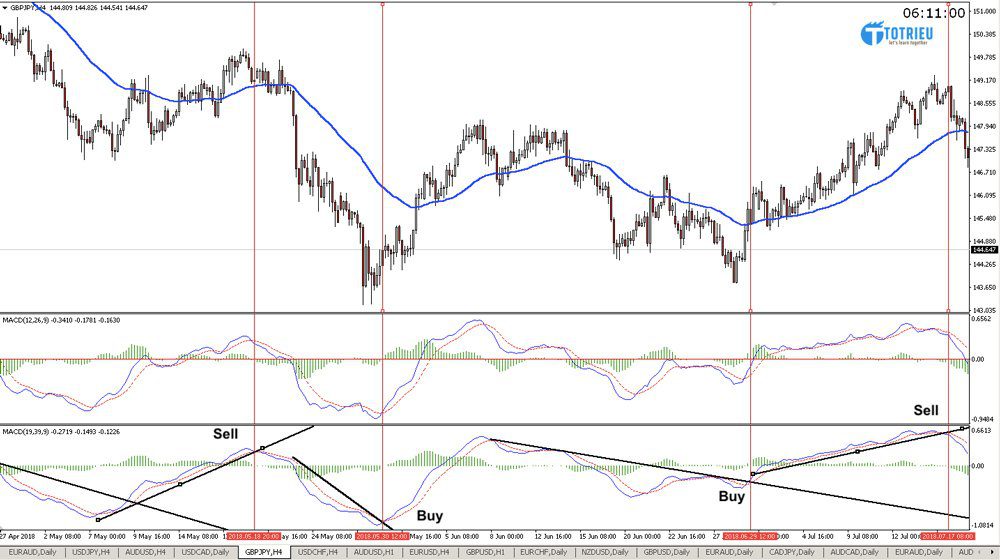1000x560 pixels.
Task: Click the 9 Jul 08:00 time label
Action: pos(864,536)
